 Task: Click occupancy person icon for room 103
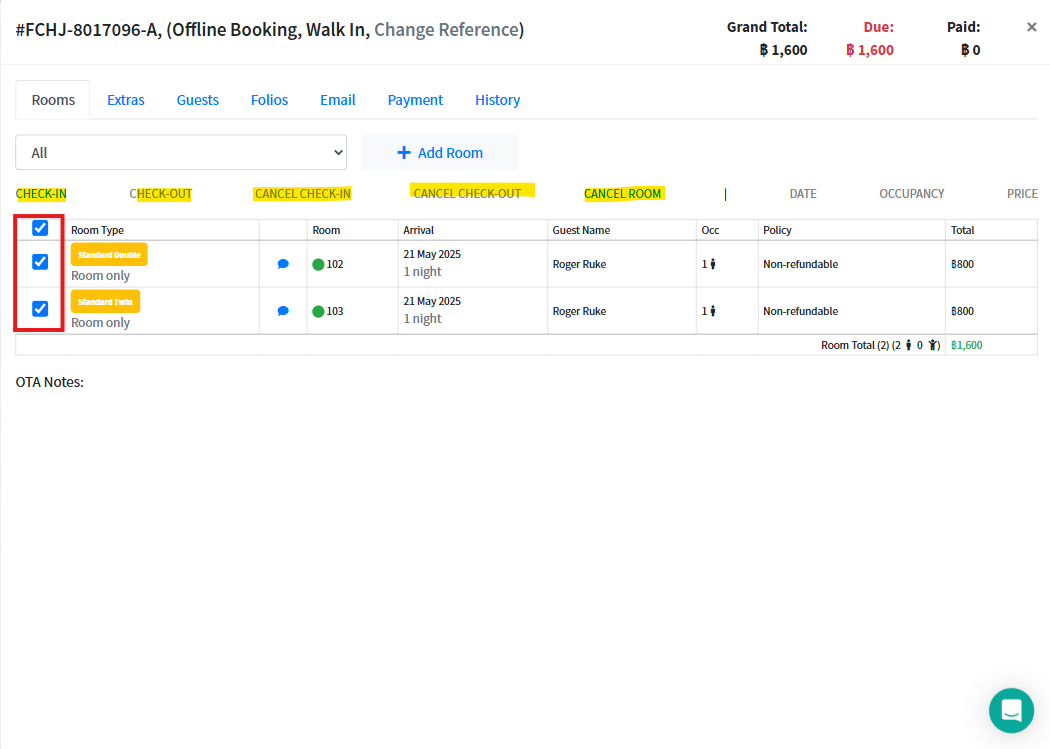713,311
